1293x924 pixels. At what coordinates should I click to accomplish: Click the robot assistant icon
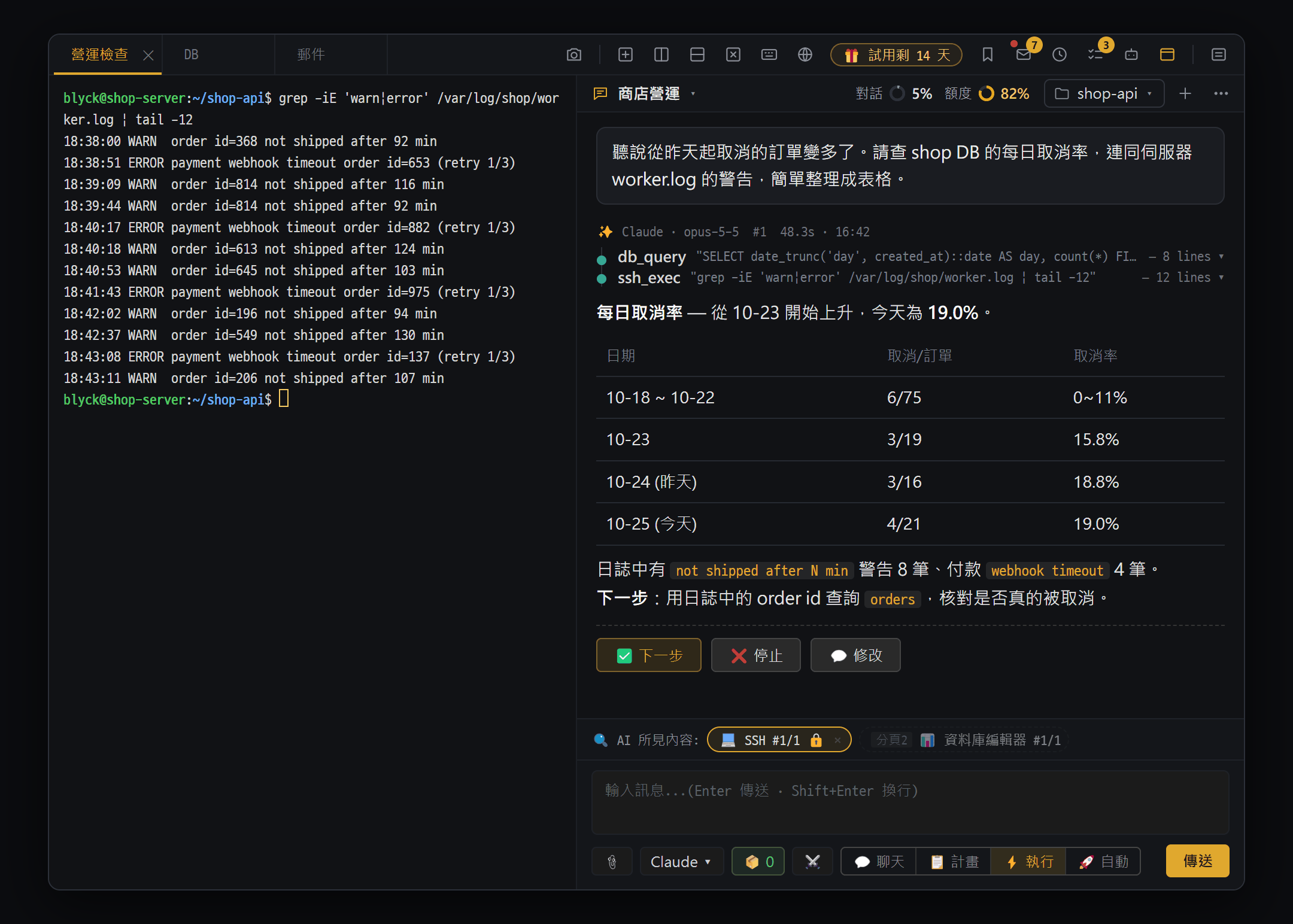click(x=1131, y=54)
